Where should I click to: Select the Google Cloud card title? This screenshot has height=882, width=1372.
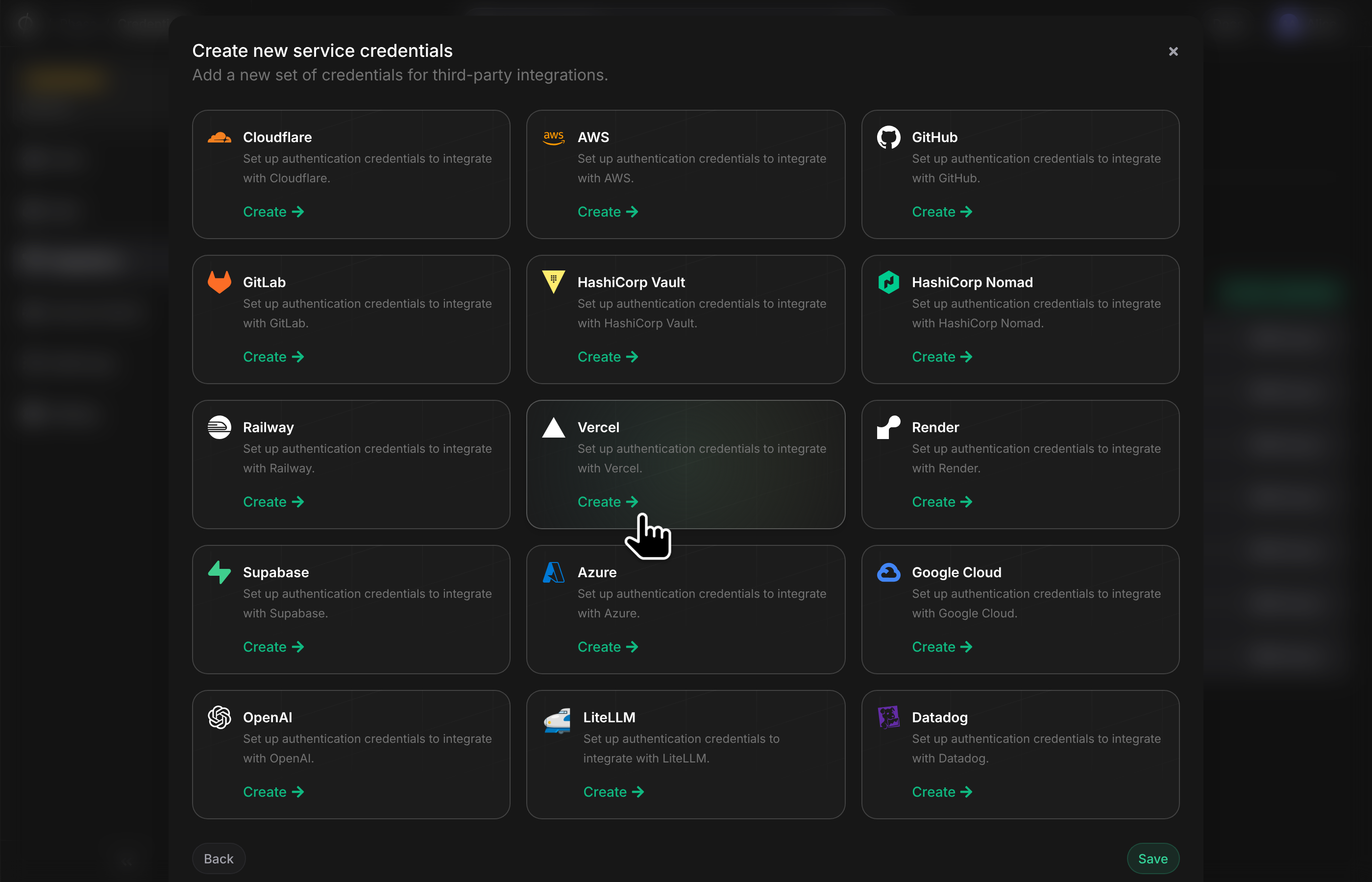click(956, 572)
